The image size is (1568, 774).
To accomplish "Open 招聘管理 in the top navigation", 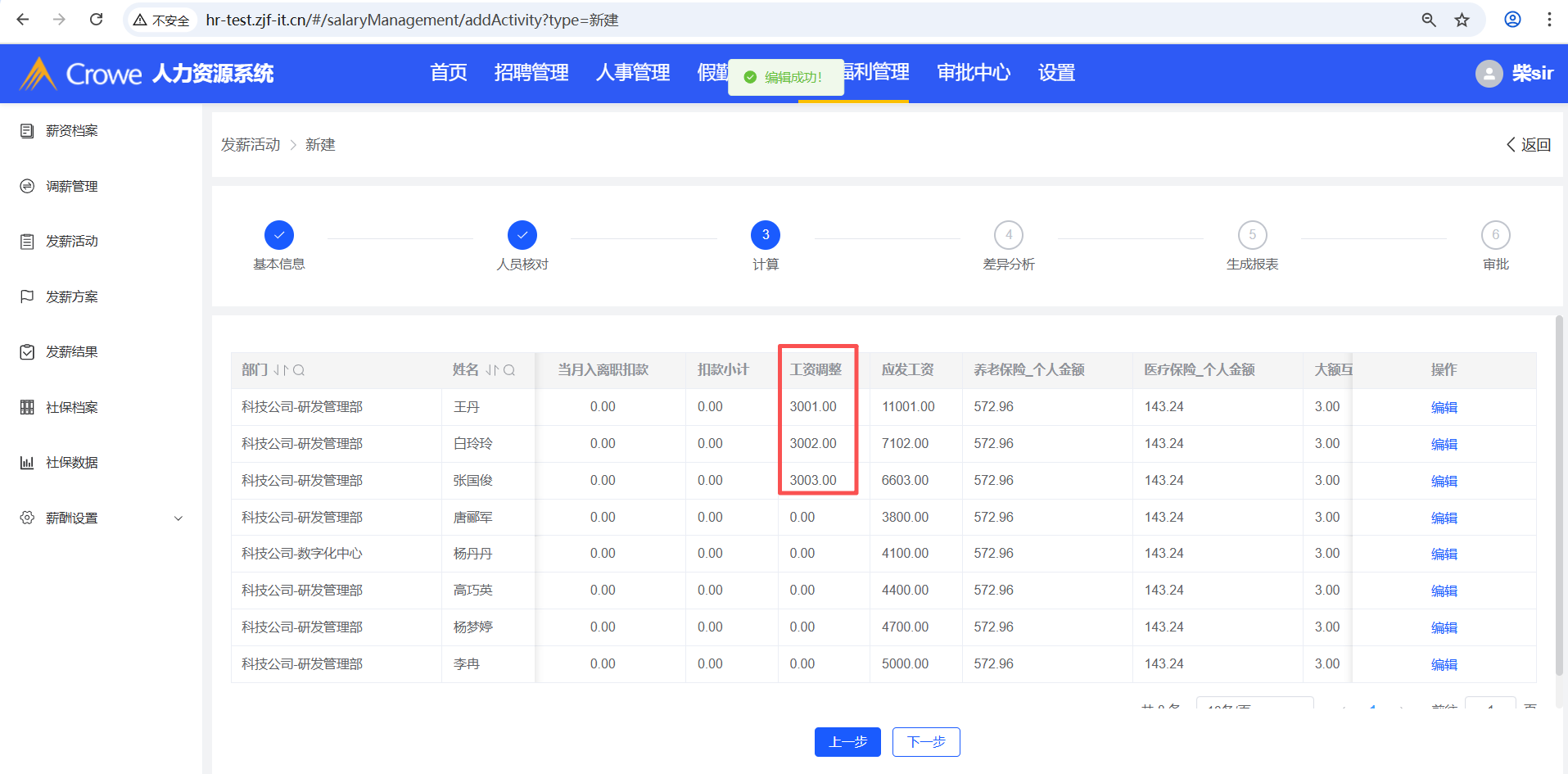I will (531, 73).
